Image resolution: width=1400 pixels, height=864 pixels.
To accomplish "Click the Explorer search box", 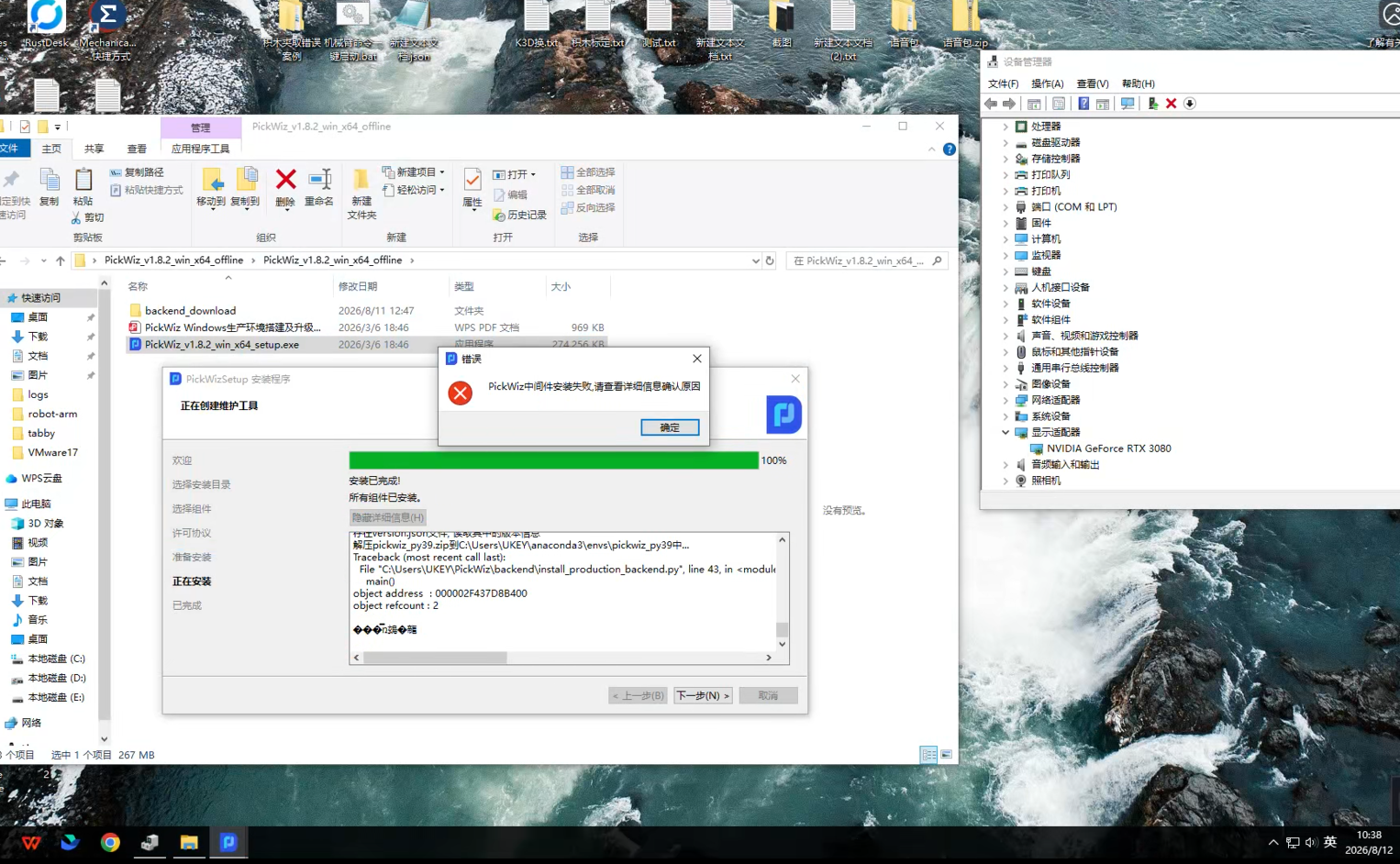I will (866, 260).
